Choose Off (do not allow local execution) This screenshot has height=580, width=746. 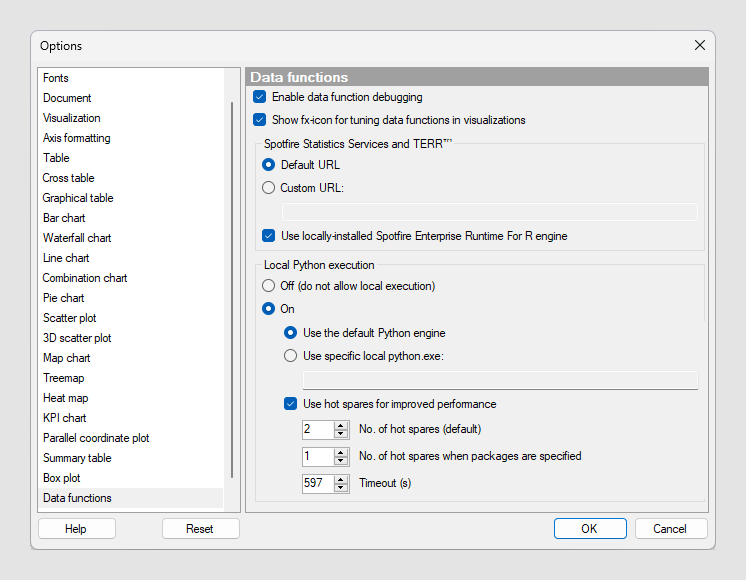[268, 286]
